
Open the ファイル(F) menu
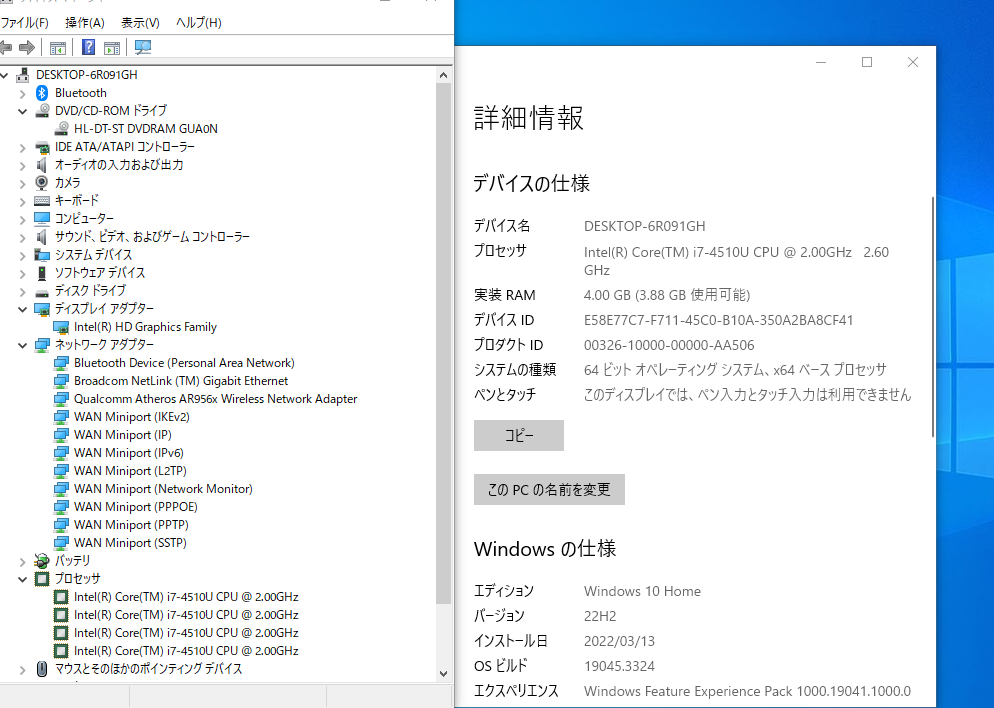click(x=24, y=23)
